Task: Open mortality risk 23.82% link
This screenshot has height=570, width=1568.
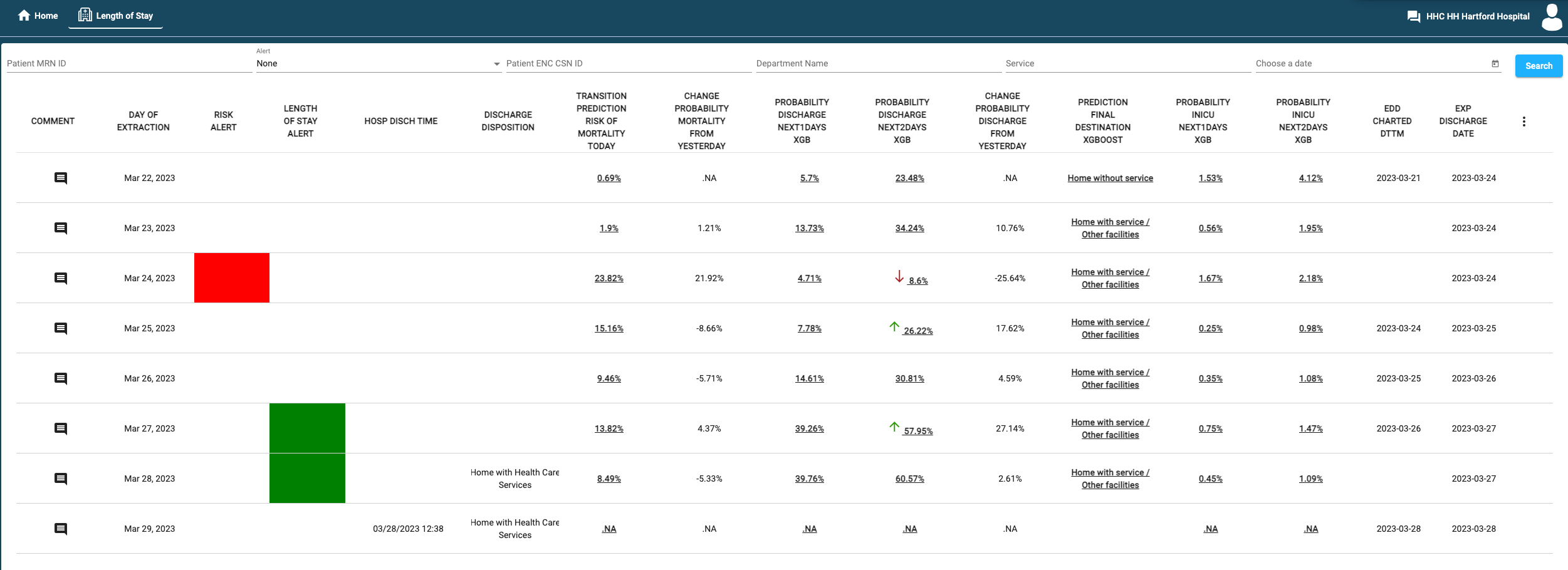Action: 609,278
